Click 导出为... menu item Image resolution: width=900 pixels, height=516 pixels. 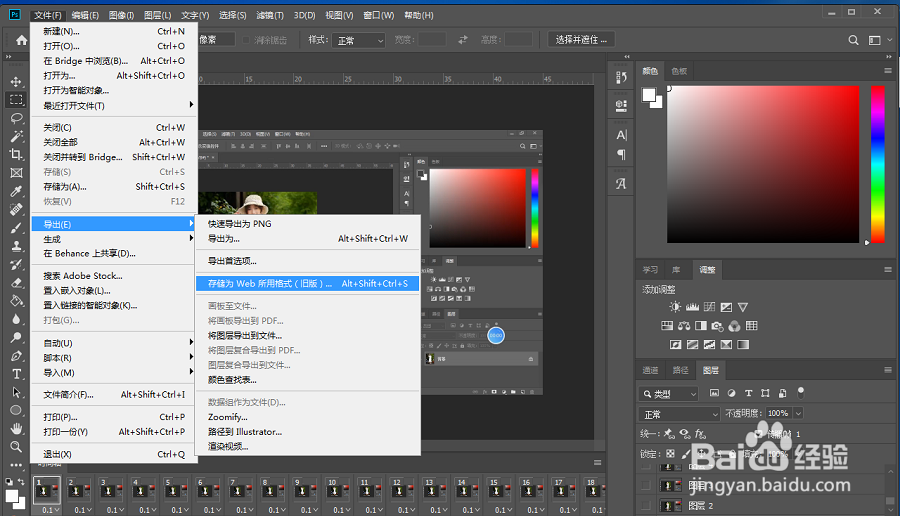pos(308,239)
